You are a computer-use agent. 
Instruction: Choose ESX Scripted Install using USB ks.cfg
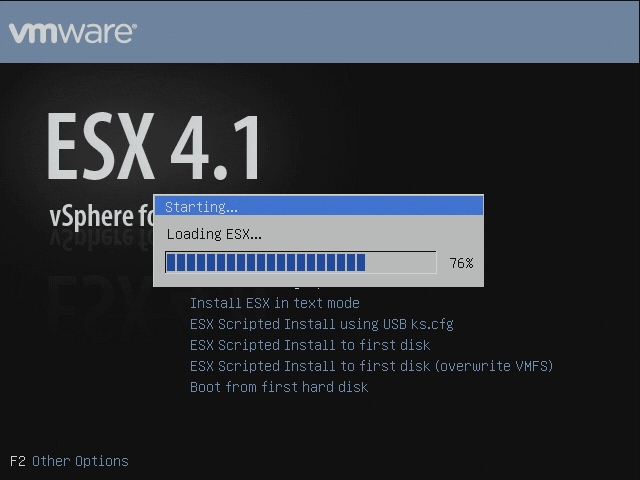(x=321, y=324)
